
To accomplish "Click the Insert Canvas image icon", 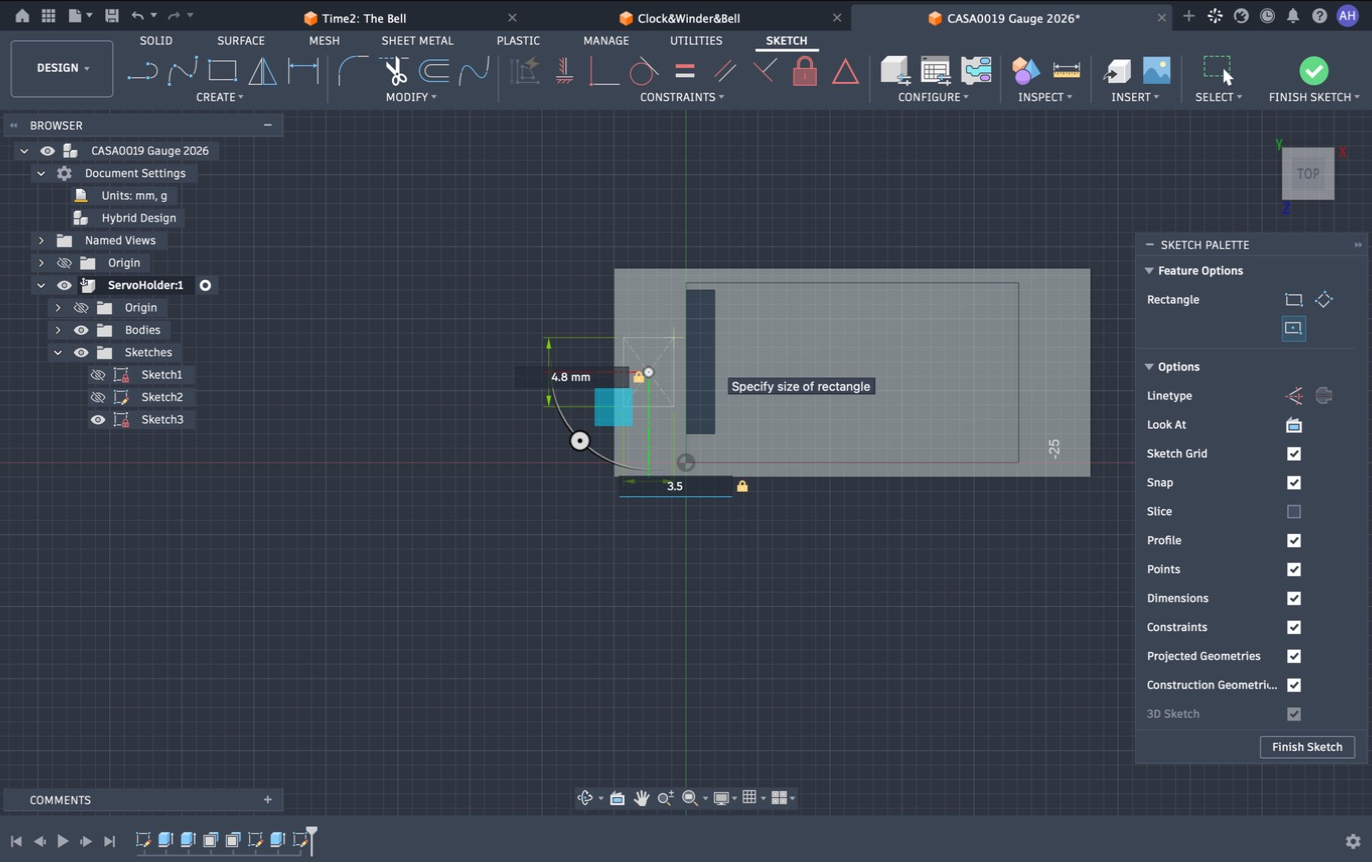I will tap(1156, 70).
